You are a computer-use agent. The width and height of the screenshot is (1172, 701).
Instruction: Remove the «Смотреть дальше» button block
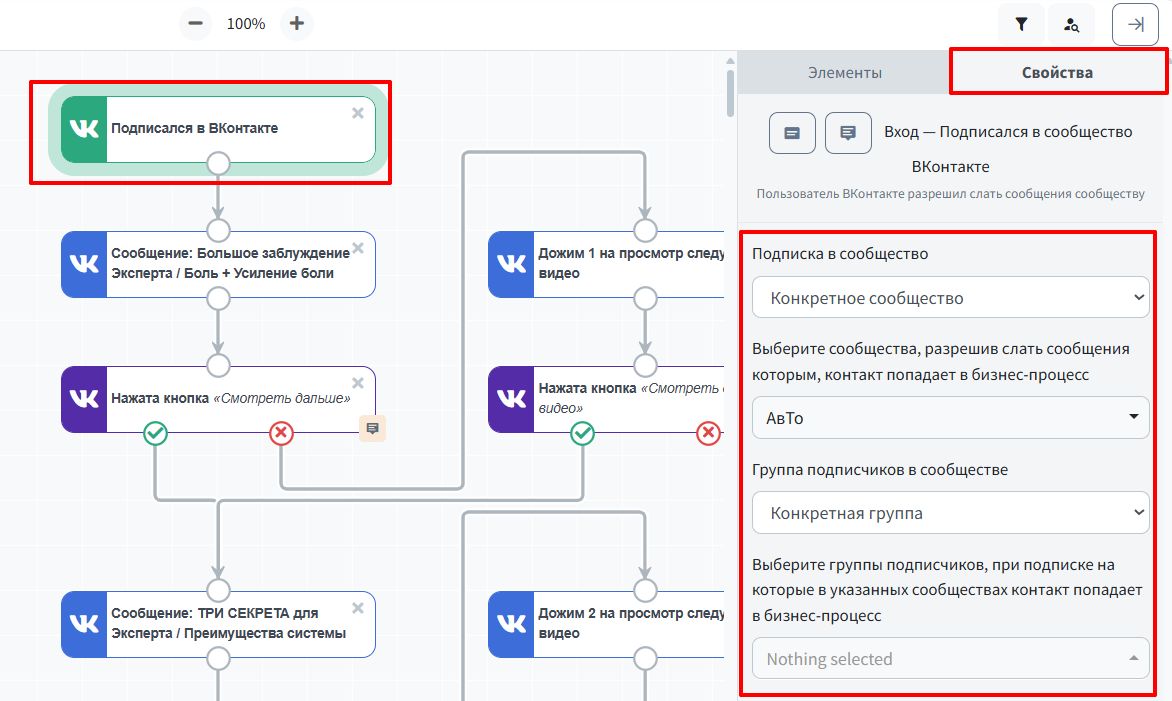358,383
